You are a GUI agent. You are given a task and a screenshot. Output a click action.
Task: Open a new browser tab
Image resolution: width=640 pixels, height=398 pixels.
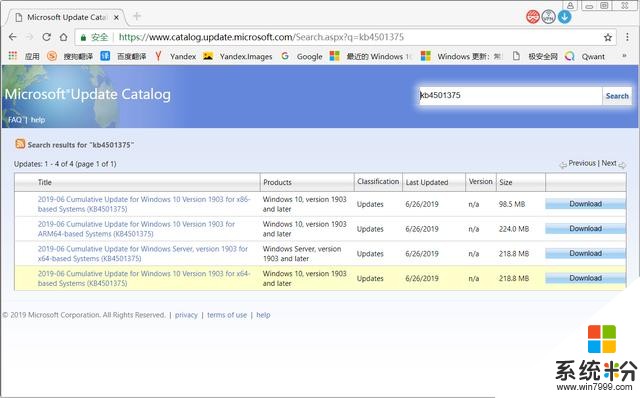pos(137,16)
